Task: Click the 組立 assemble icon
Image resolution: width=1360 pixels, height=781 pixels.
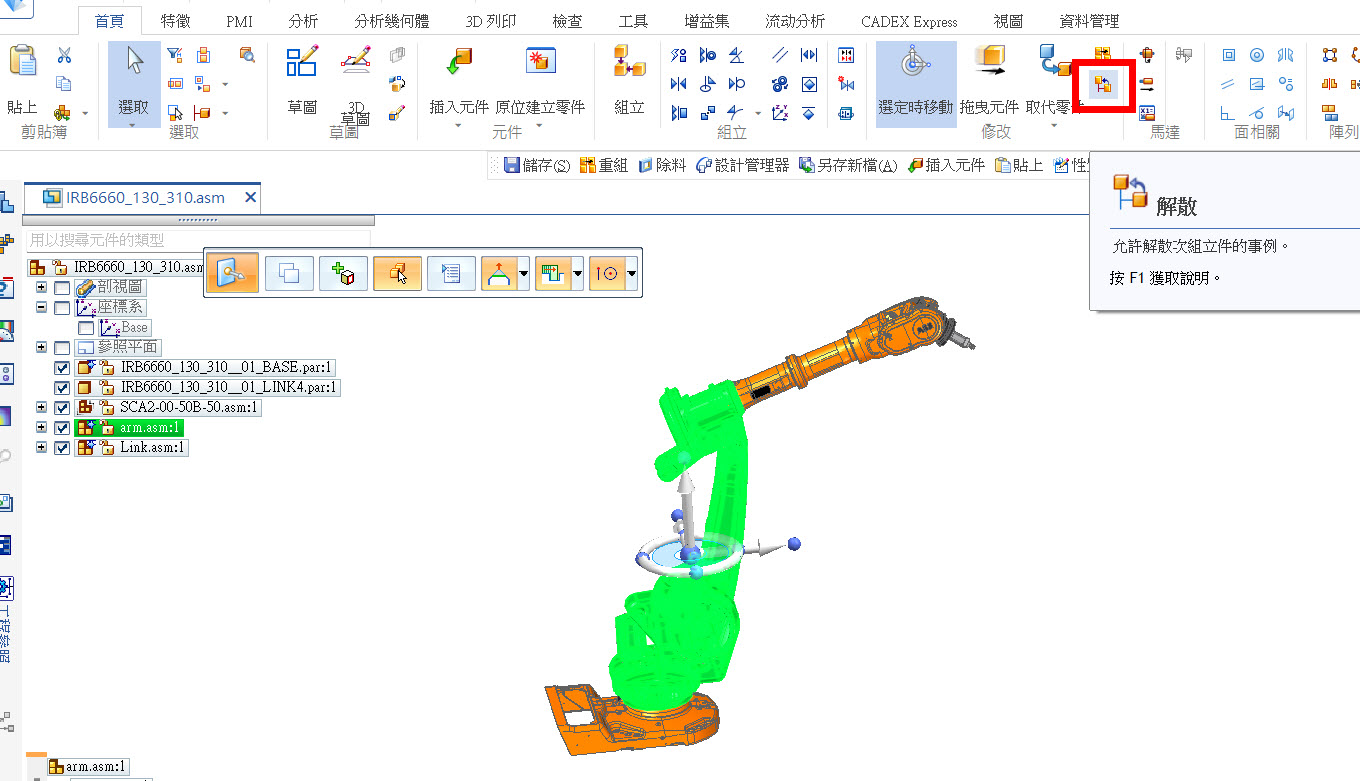Action: click(629, 62)
